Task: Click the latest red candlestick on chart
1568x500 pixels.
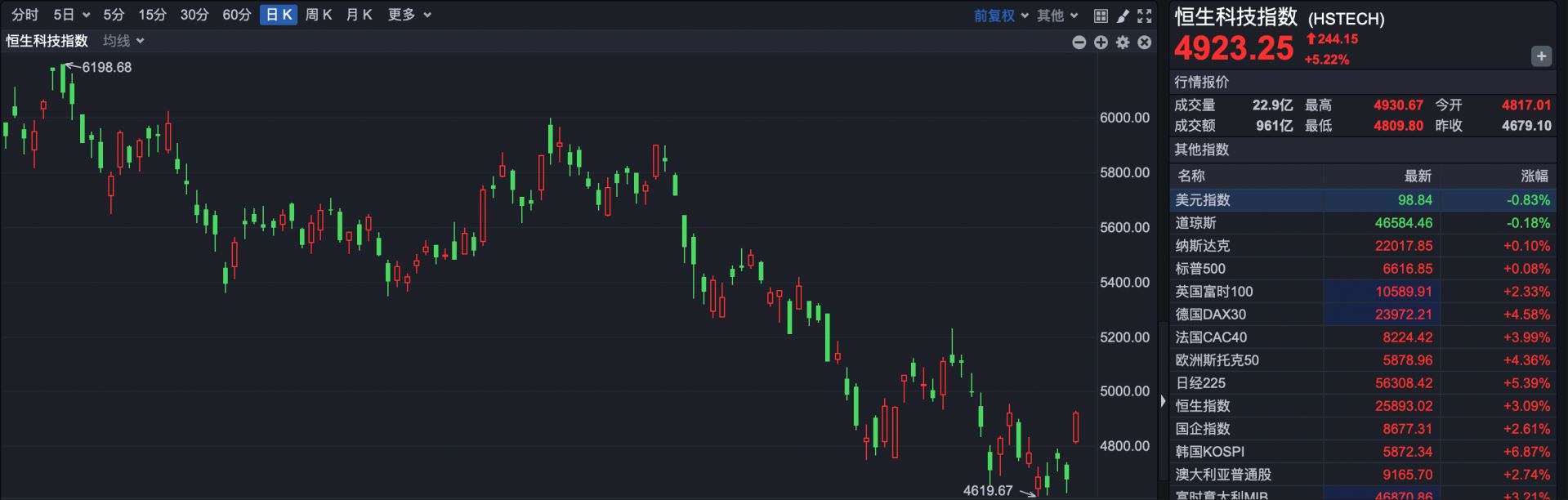Action: (x=1076, y=426)
